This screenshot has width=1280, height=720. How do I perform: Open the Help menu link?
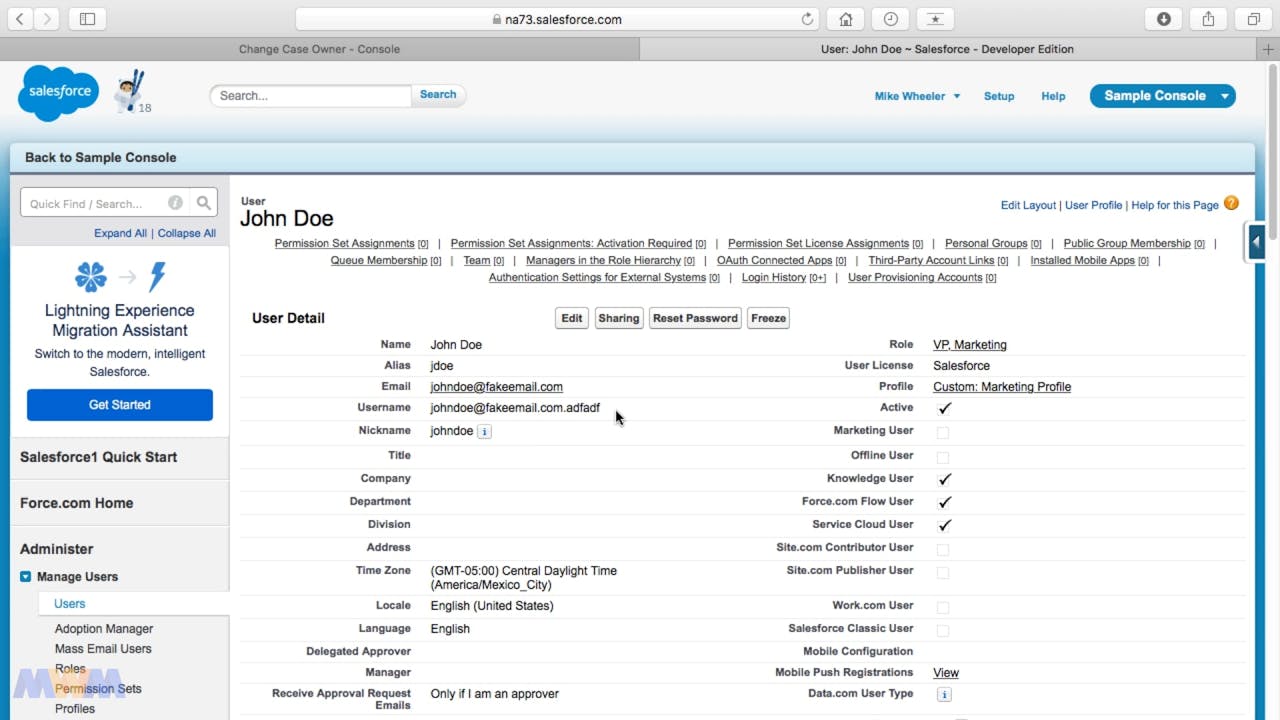tap(1053, 96)
